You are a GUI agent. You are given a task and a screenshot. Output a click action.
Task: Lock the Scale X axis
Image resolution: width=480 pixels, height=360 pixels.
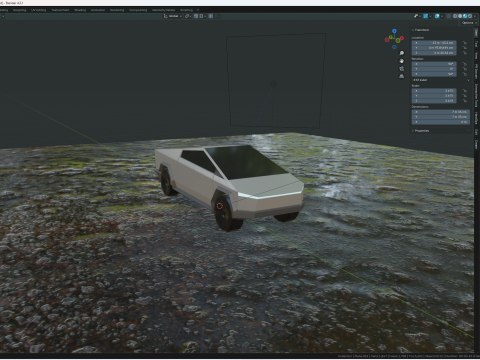(x=465, y=91)
